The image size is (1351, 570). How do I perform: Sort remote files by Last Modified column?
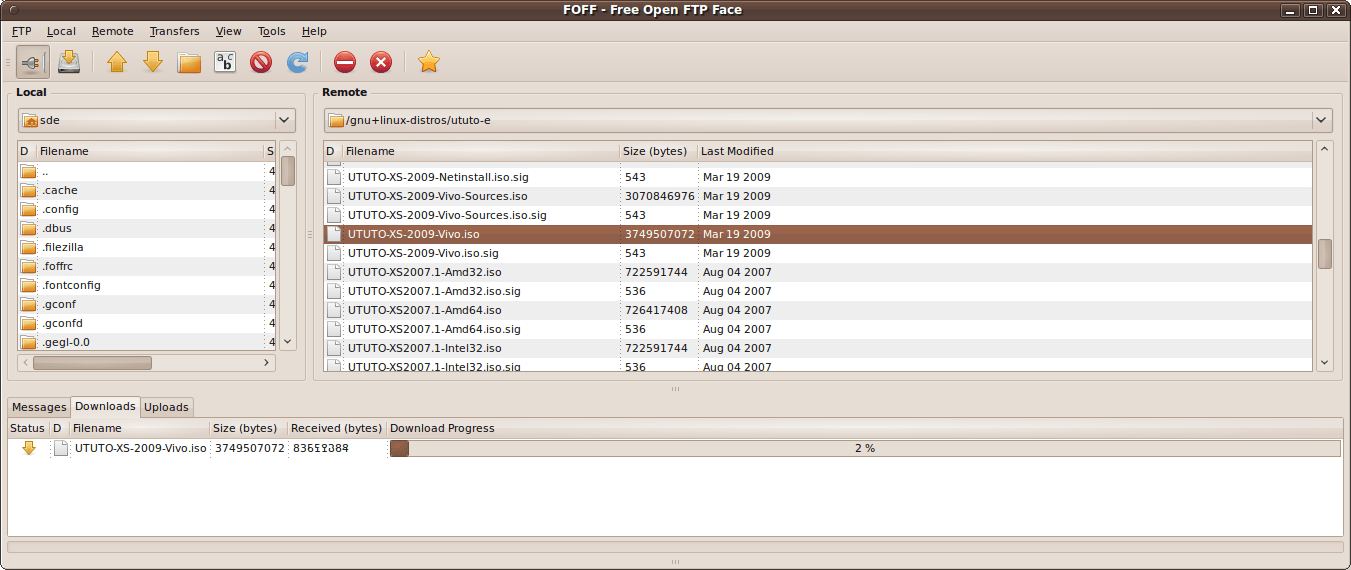click(x=737, y=151)
